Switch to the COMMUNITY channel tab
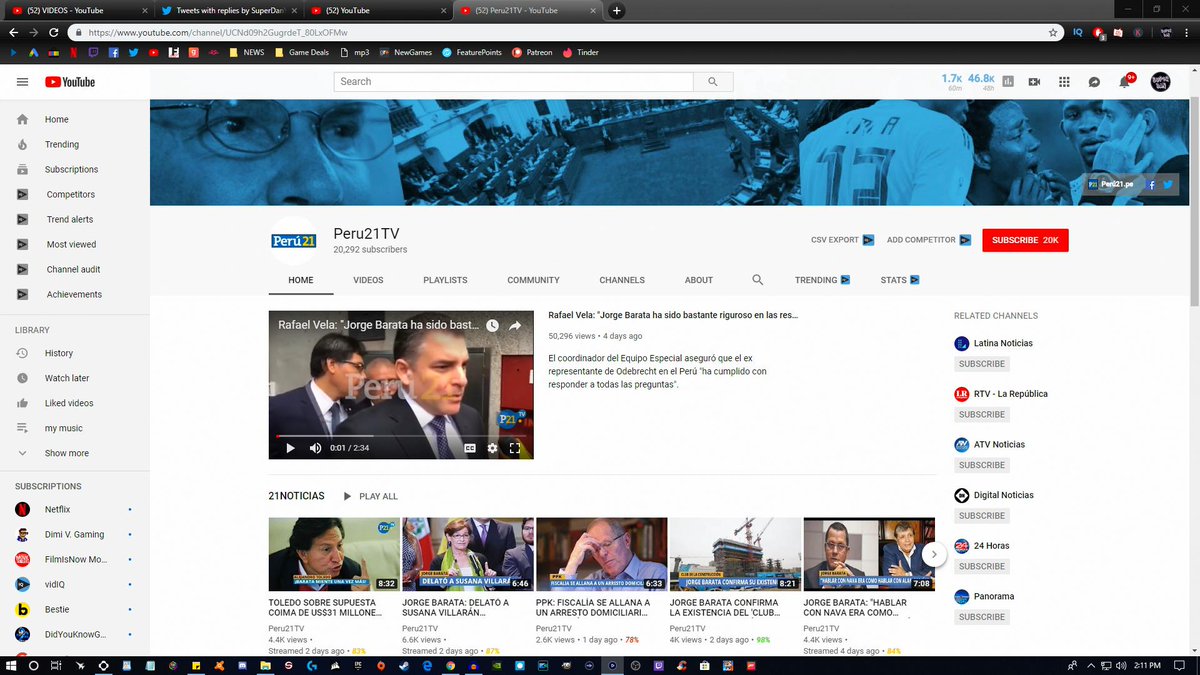Image resolution: width=1200 pixels, height=675 pixels. pyautogui.click(x=533, y=280)
